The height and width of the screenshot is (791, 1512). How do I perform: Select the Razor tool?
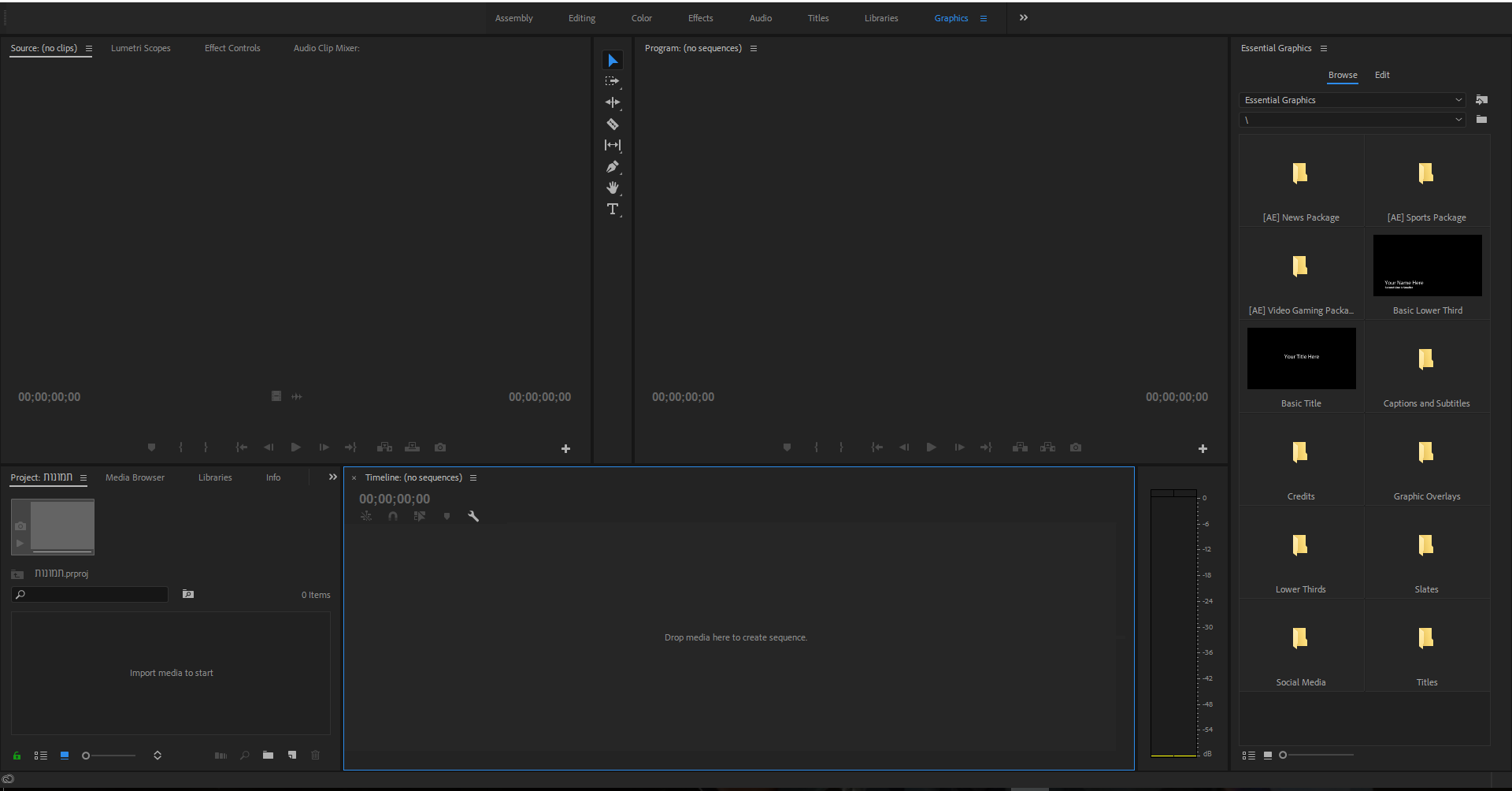click(613, 124)
